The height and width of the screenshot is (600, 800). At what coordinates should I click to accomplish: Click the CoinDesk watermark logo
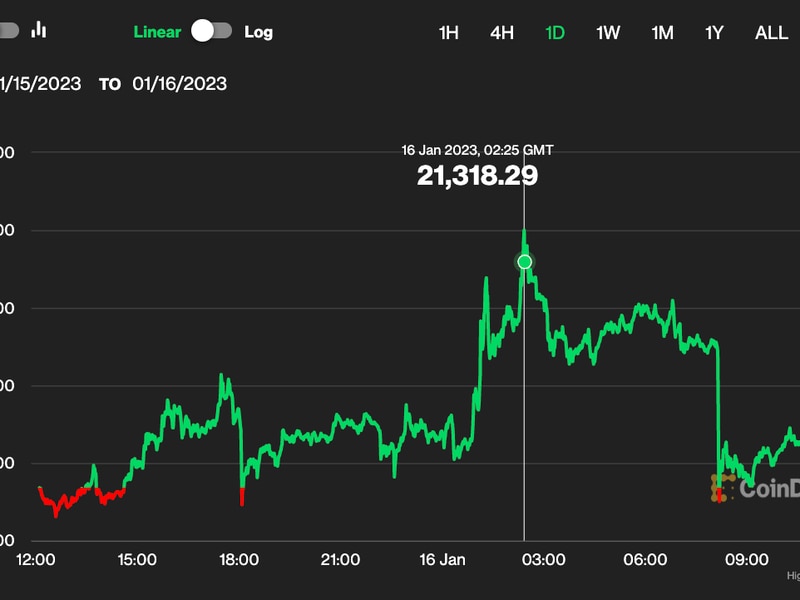(756, 488)
